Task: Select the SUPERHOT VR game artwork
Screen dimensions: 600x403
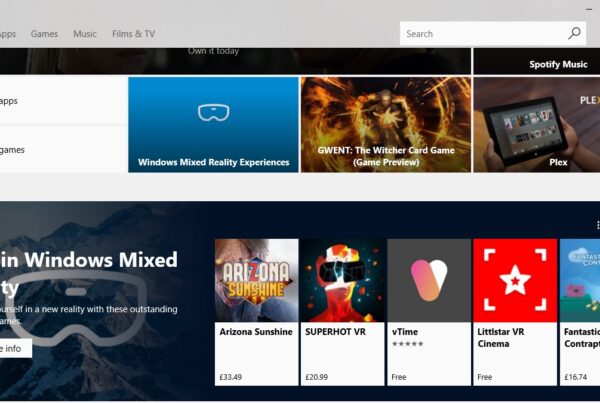Action: (x=342, y=280)
